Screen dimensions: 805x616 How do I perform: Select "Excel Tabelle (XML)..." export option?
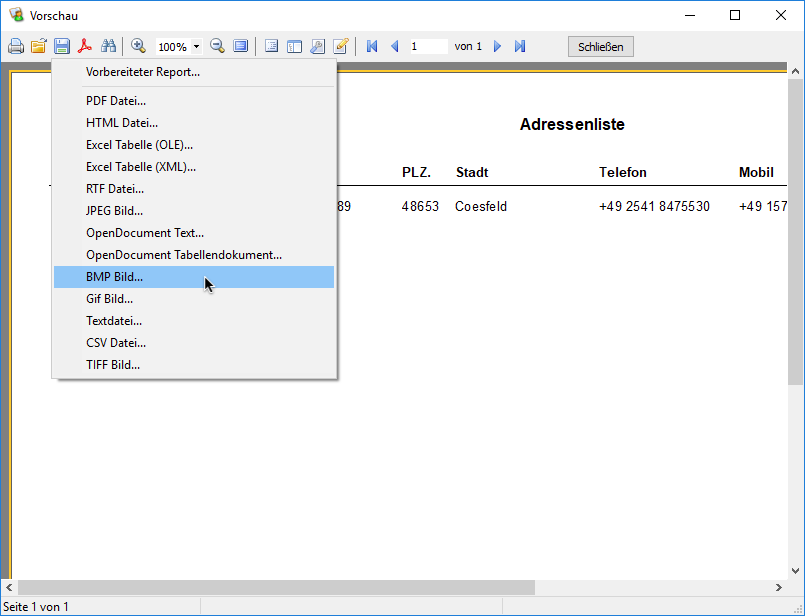(141, 167)
